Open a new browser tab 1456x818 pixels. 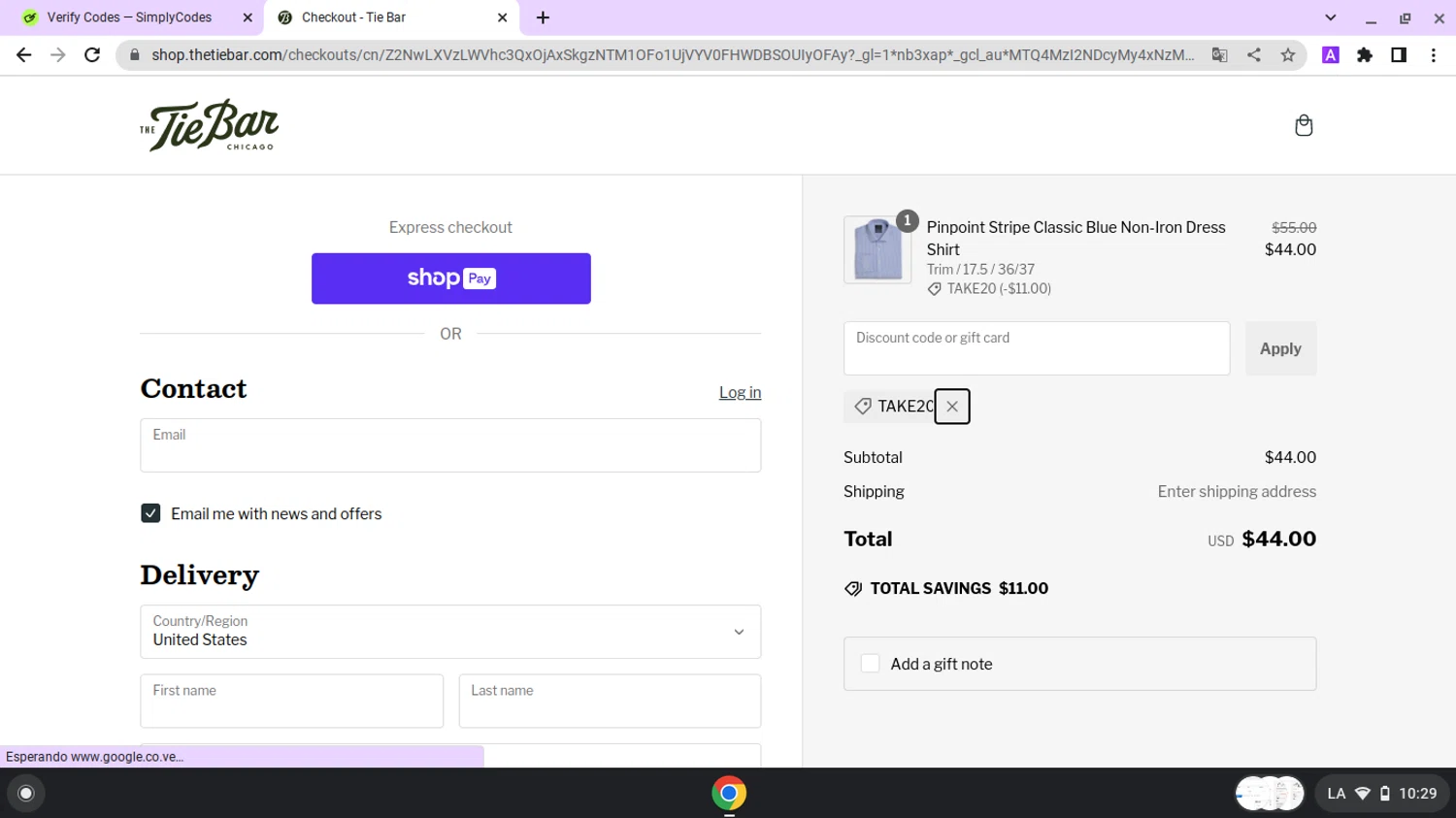pyautogui.click(x=543, y=17)
